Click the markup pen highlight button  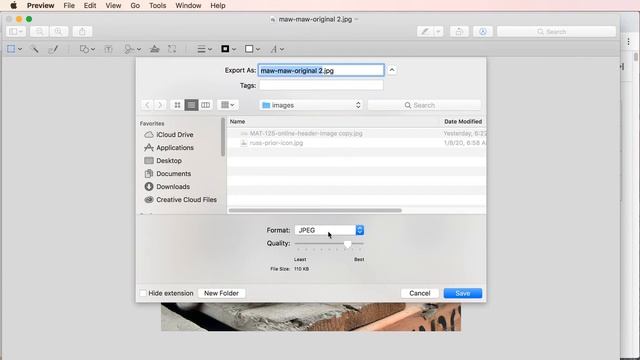(425, 31)
